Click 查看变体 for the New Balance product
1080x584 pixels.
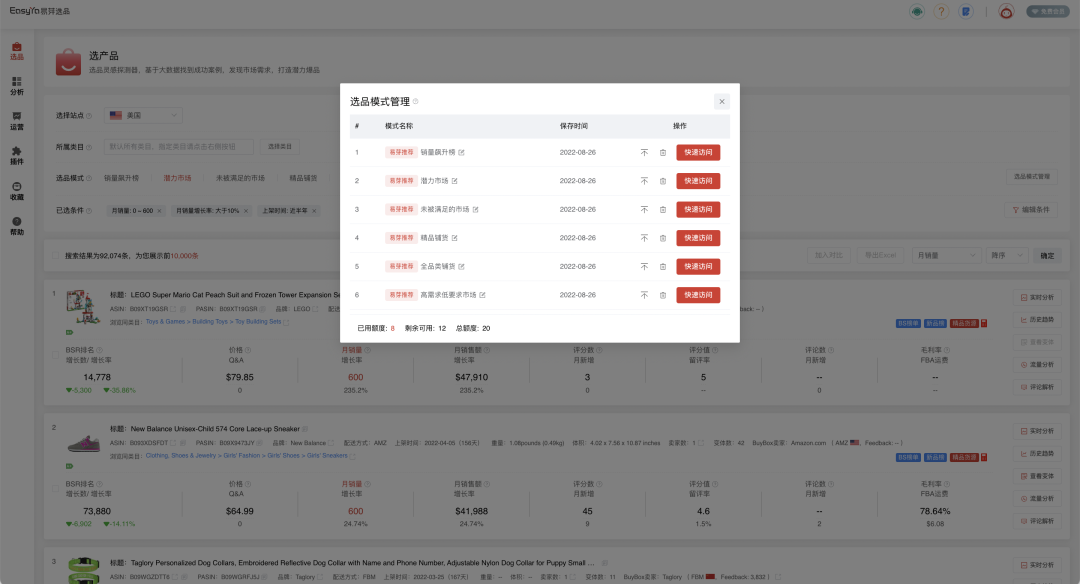(x=1037, y=476)
